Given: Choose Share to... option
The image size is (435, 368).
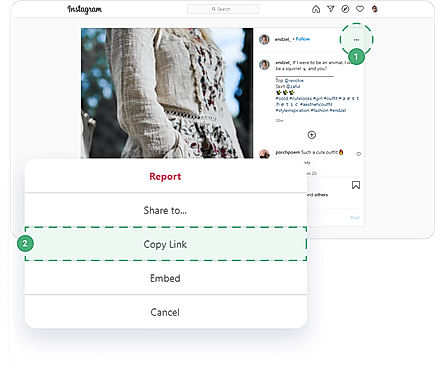Looking at the screenshot, I should pyautogui.click(x=165, y=210).
